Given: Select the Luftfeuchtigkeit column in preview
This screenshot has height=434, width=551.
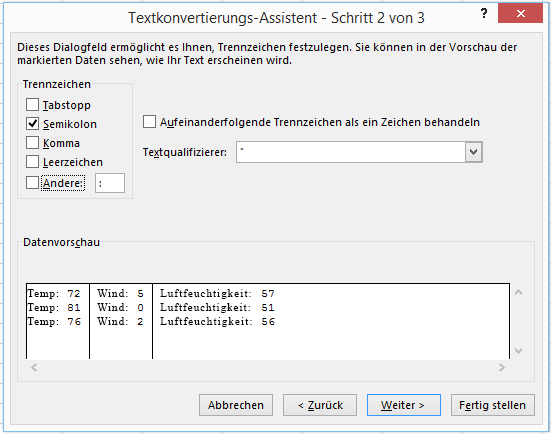Looking at the screenshot, I should (331, 321).
